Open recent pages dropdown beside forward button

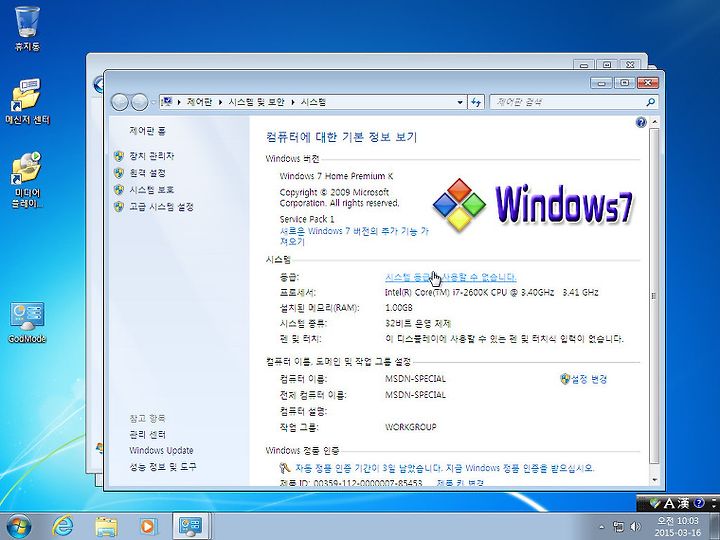tap(153, 102)
